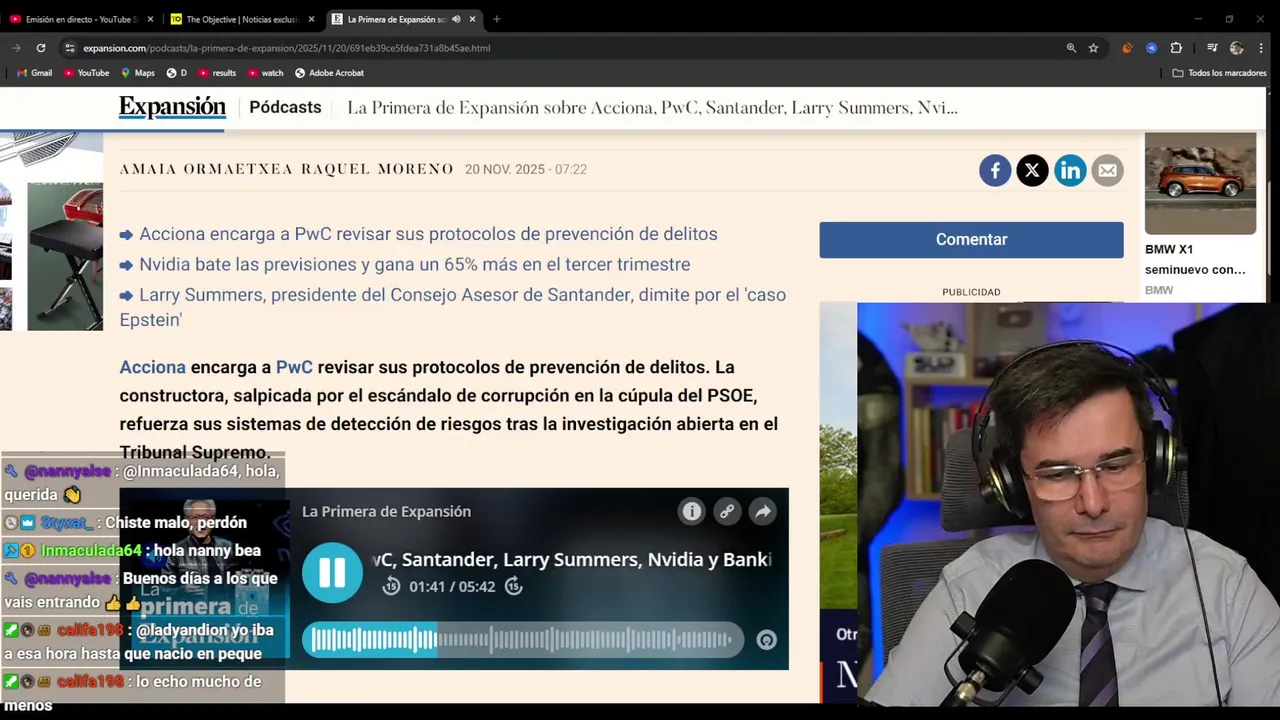This screenshot has width=1280, height=720.
Task: Open the blue extension icon
Action: [1151, 48]
